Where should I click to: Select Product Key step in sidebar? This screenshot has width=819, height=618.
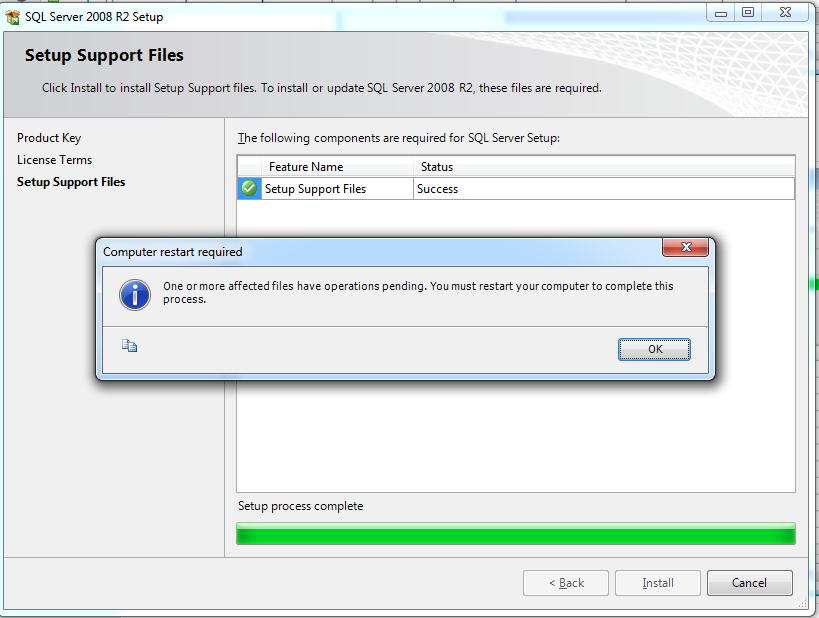pos(49,138)
